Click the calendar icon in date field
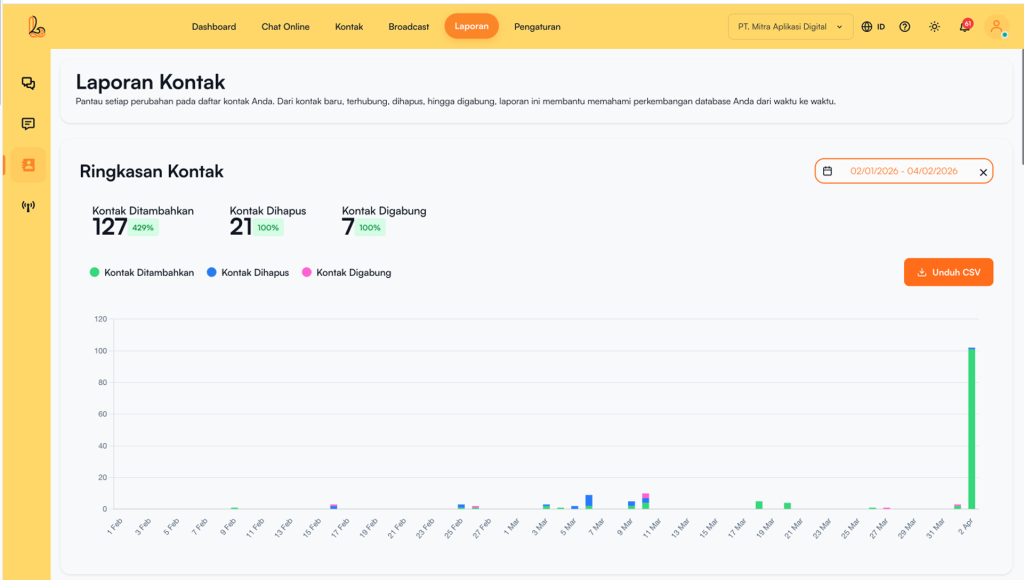The height and width of the screenshot is (580, 1024). 827,171
